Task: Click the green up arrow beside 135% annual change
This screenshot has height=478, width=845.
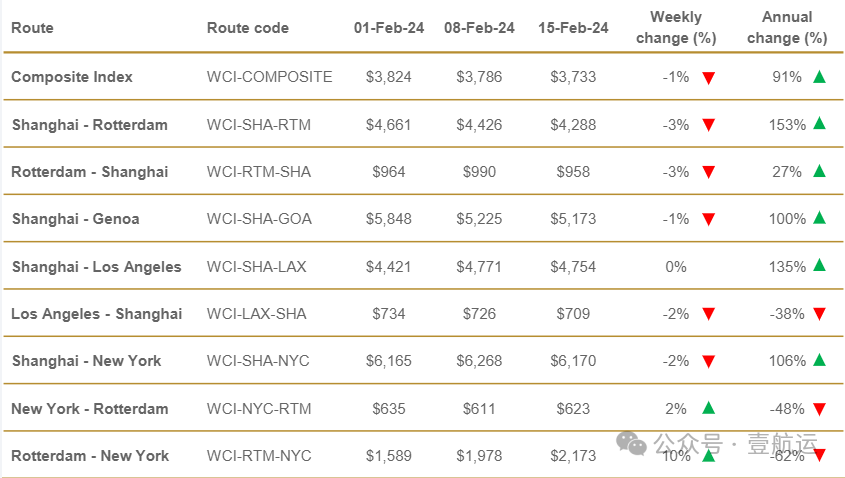Action: click(819, 265)
